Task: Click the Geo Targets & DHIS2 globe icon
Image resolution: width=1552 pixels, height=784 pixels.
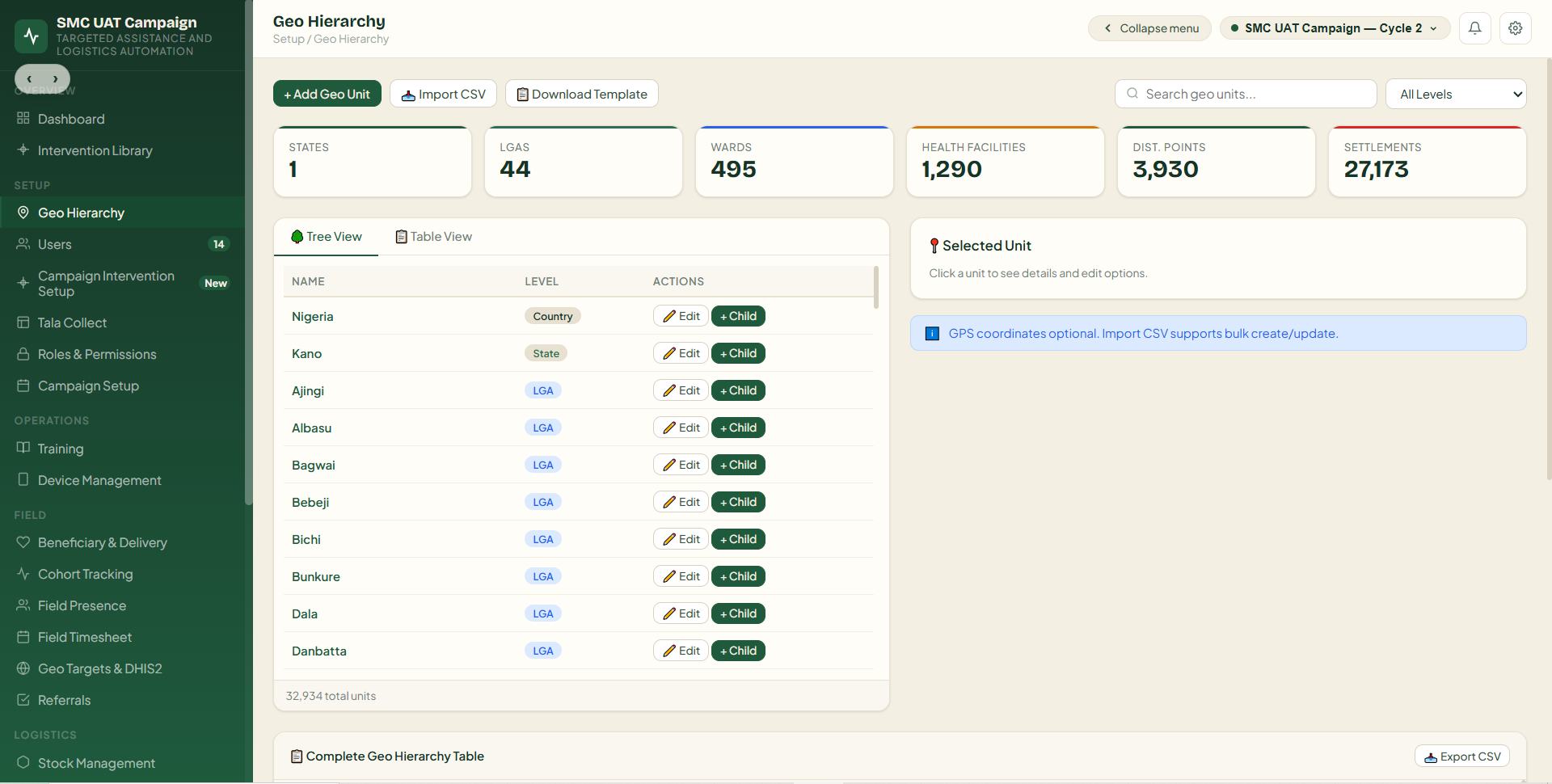Action: 23,668
